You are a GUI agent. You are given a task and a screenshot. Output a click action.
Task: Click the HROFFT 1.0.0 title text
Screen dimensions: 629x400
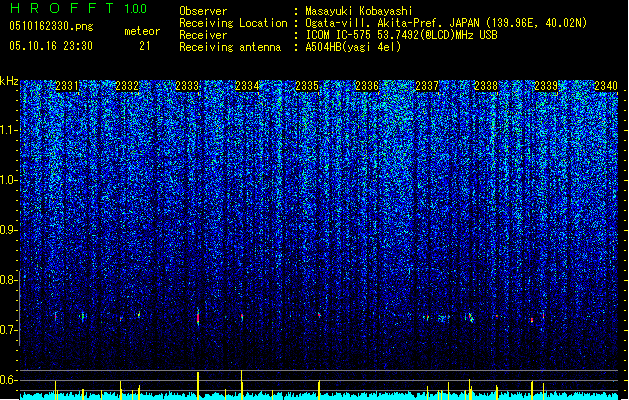coord(79,8)
